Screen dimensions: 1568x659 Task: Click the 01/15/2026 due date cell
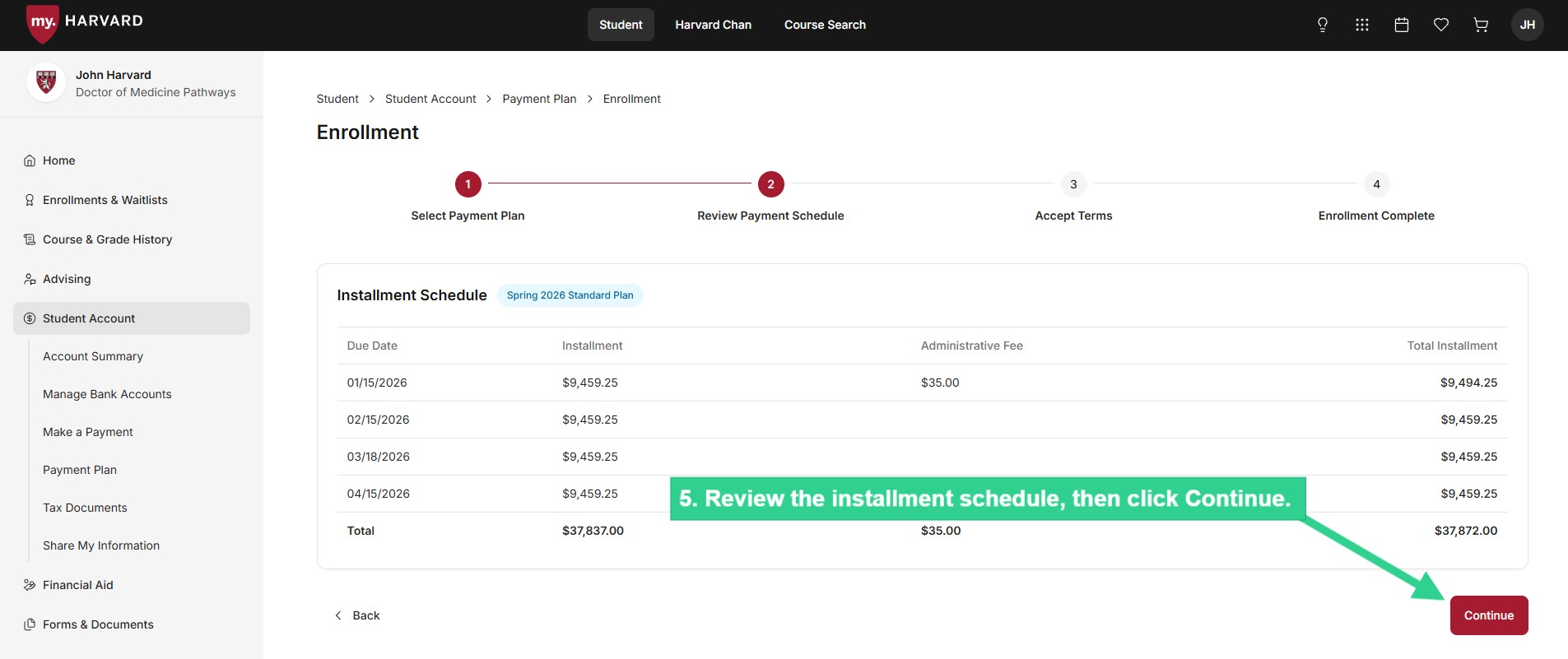click(x=377, y=383)
